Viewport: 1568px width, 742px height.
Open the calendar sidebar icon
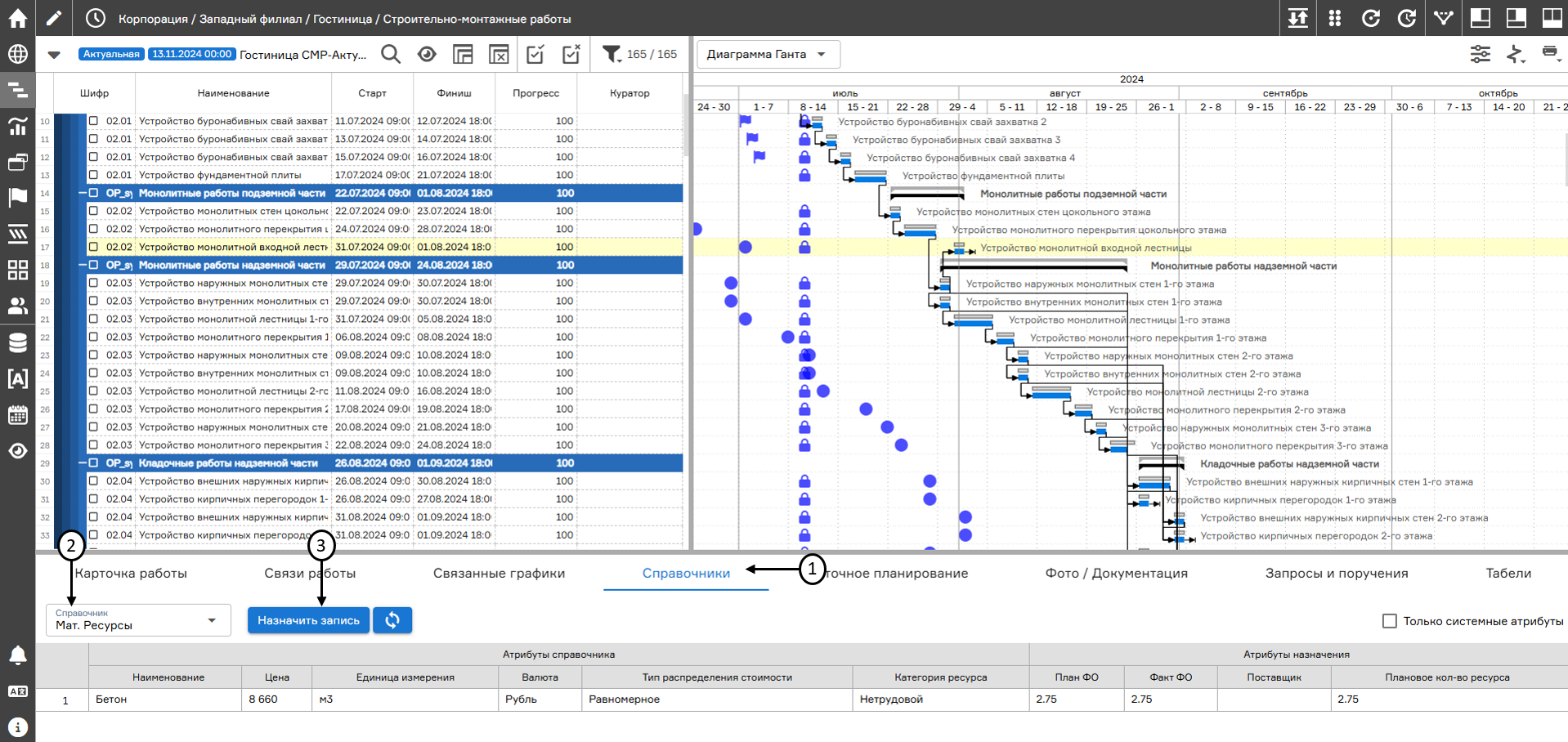[x=17, y=414]
